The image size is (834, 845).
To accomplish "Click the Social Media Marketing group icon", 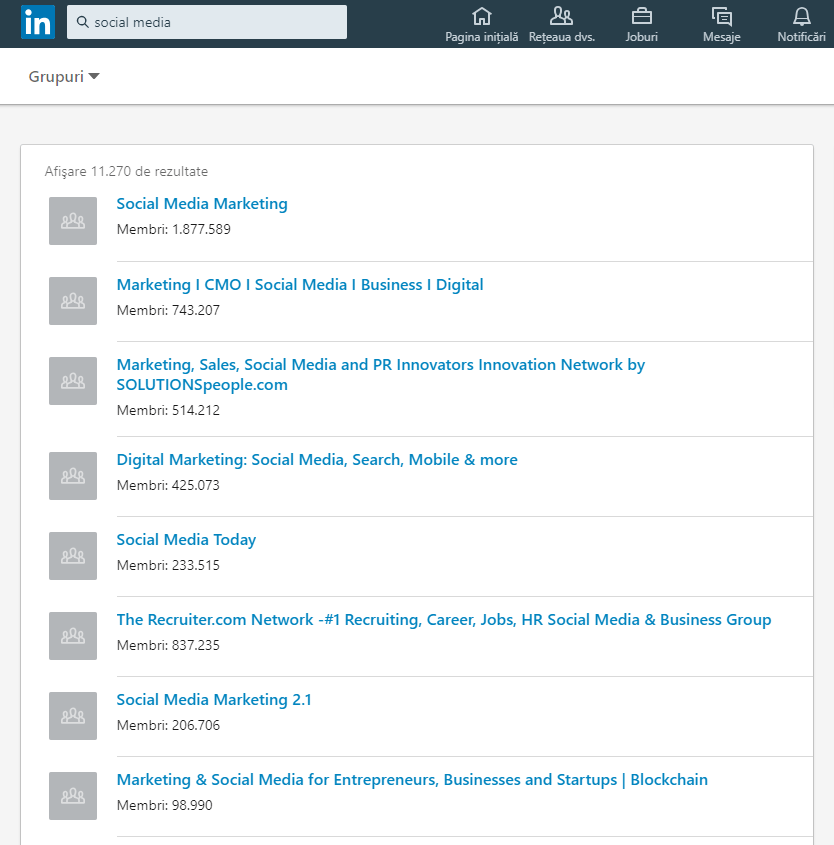I will pos(72,220).
